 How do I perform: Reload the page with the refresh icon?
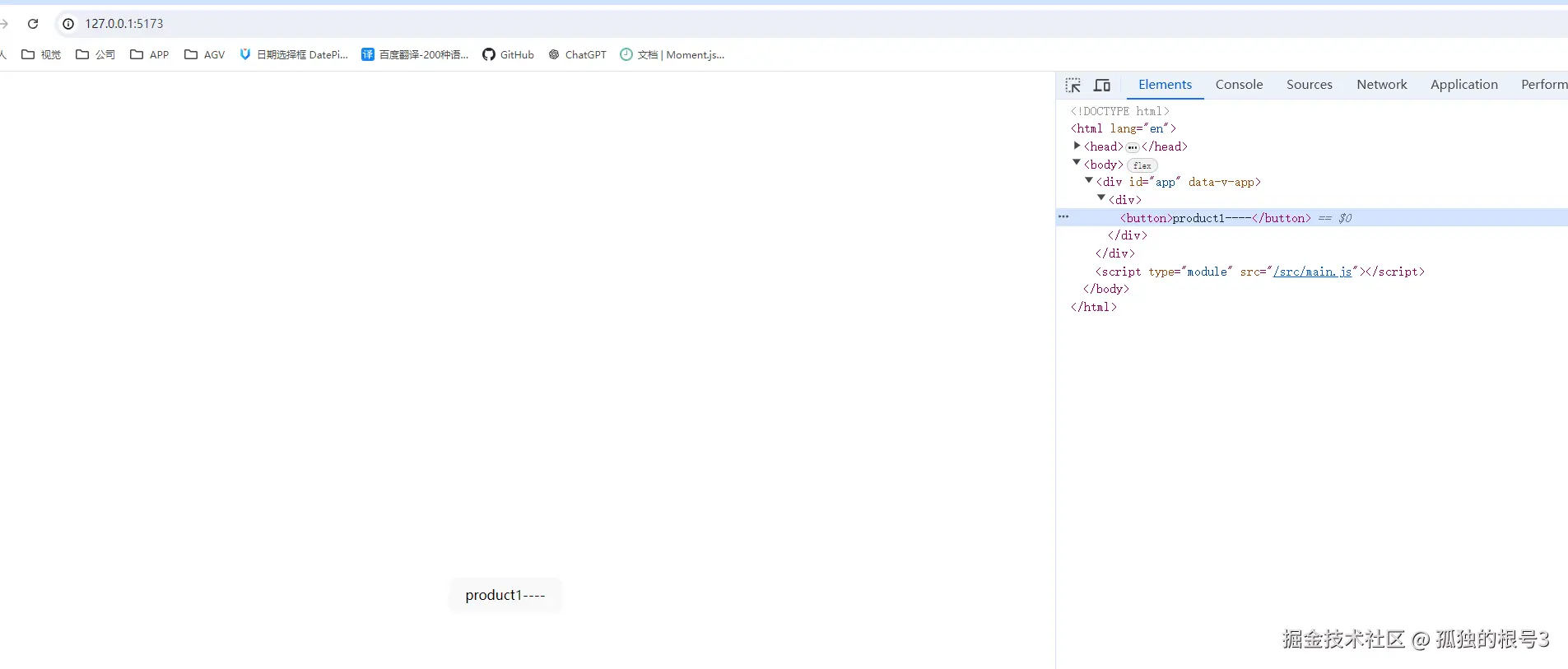33,24
